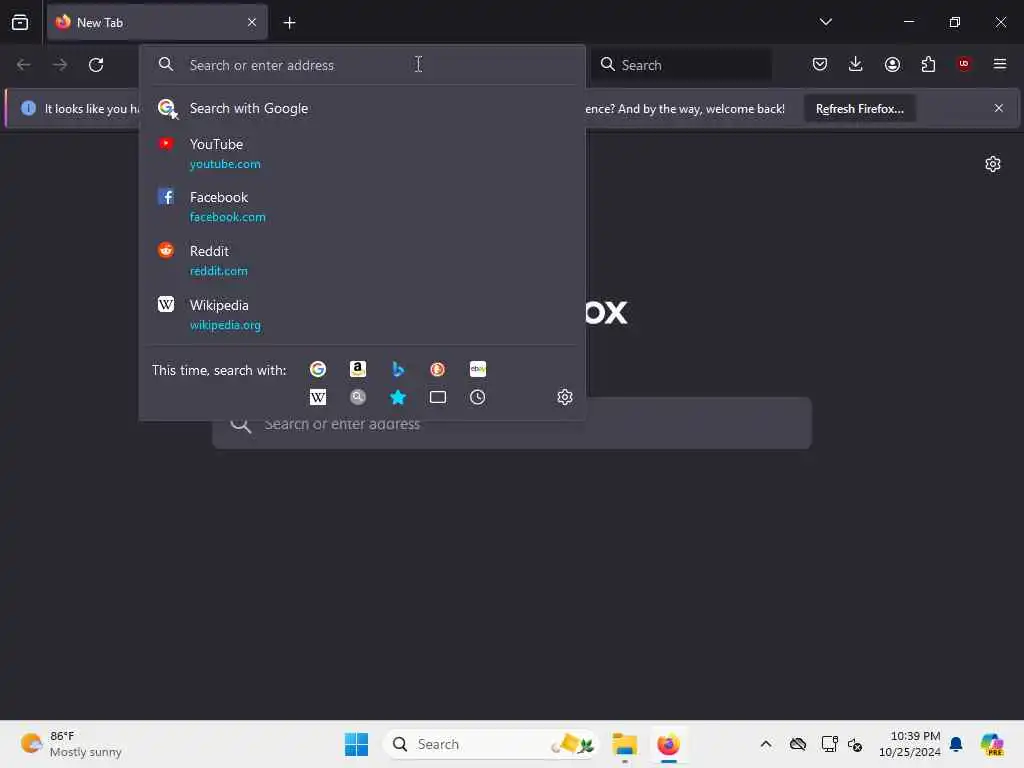1024x768 pixels.
Task: Open clock showing 10:39 PM
Action: (x=909, y=744)
